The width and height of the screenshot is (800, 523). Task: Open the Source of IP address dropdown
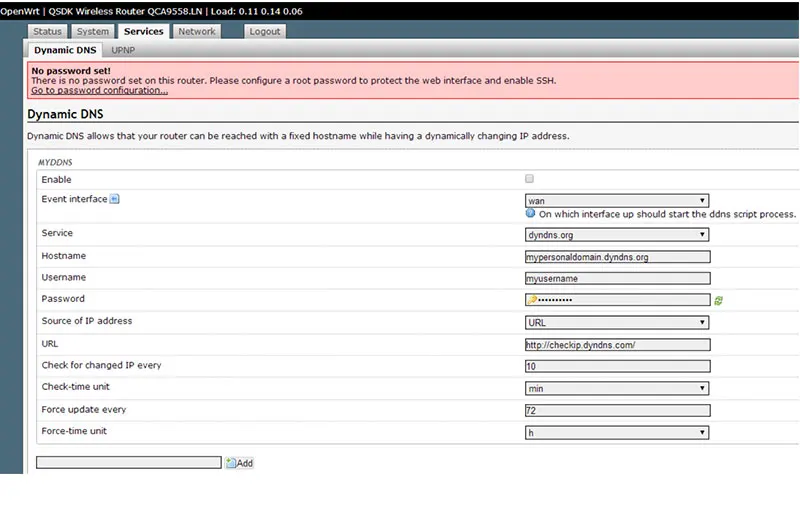617,322
